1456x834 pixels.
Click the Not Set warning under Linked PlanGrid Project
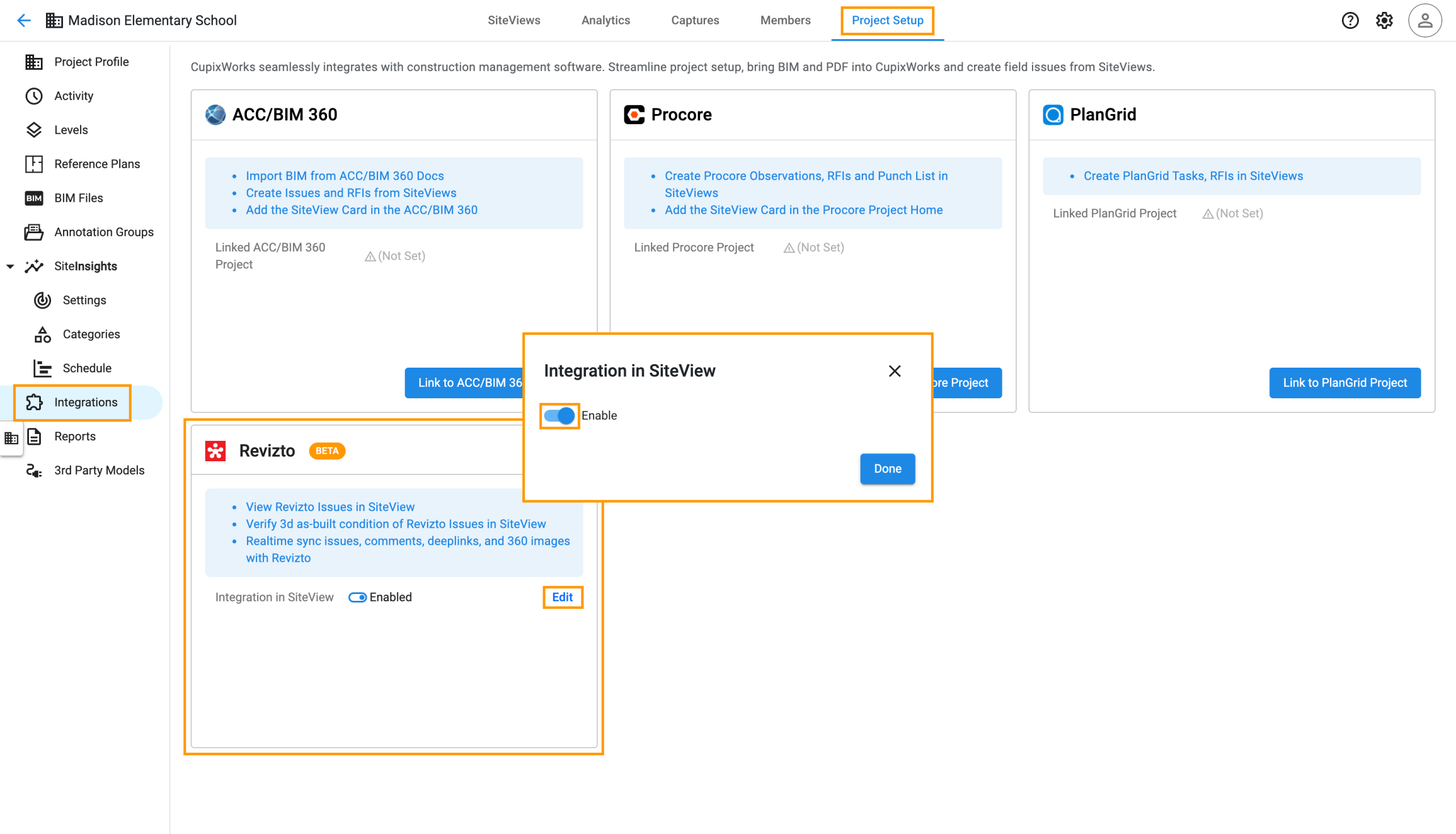(1232, 214)
